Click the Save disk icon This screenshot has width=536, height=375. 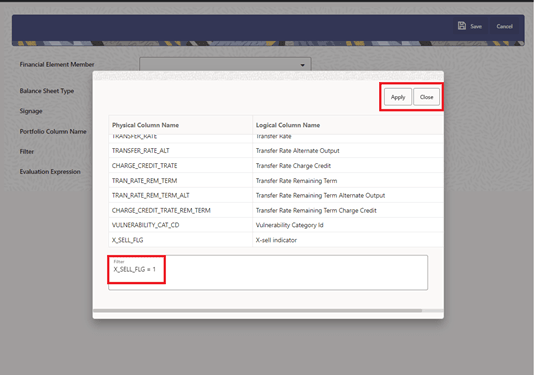coord(461,26)
